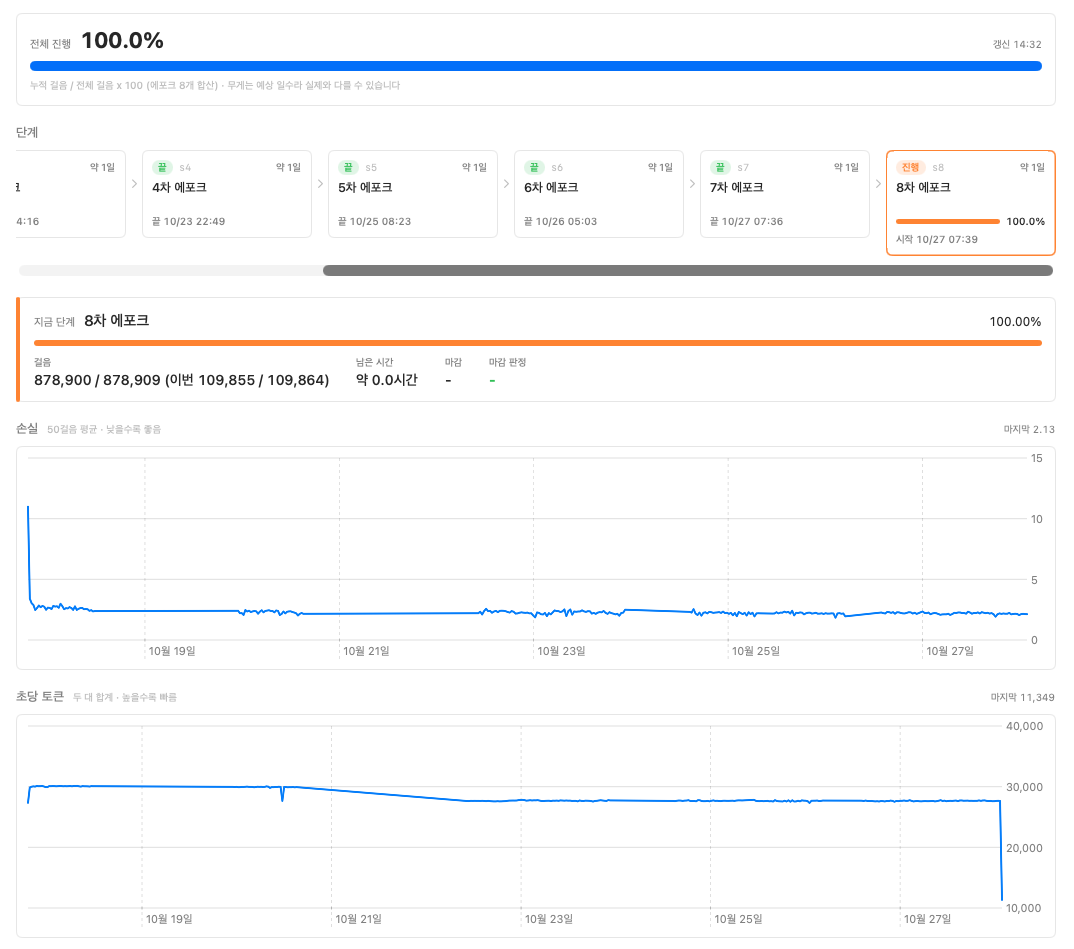Click the 손실 chart title
Viewport: 1074px width, 949px height.
(27, 429)
